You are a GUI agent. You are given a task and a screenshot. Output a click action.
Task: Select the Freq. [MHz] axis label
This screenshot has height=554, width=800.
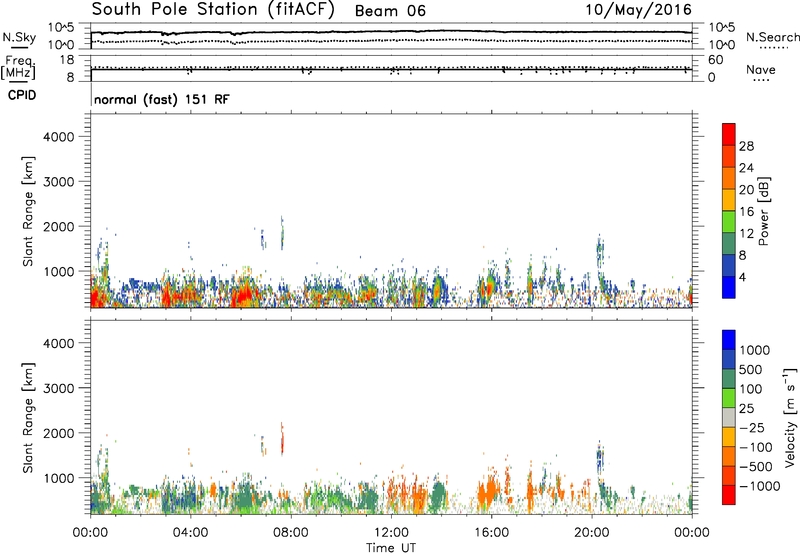coord(18,67)
